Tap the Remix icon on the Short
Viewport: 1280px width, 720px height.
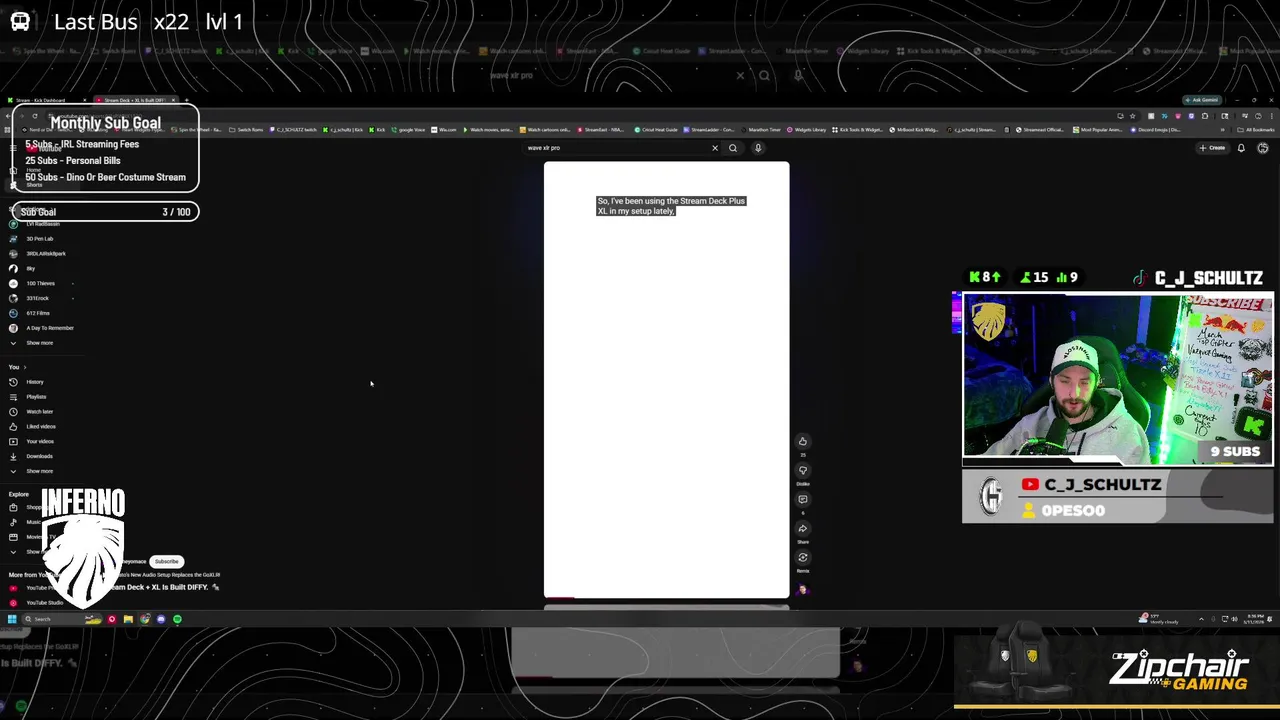click(802, 557)
